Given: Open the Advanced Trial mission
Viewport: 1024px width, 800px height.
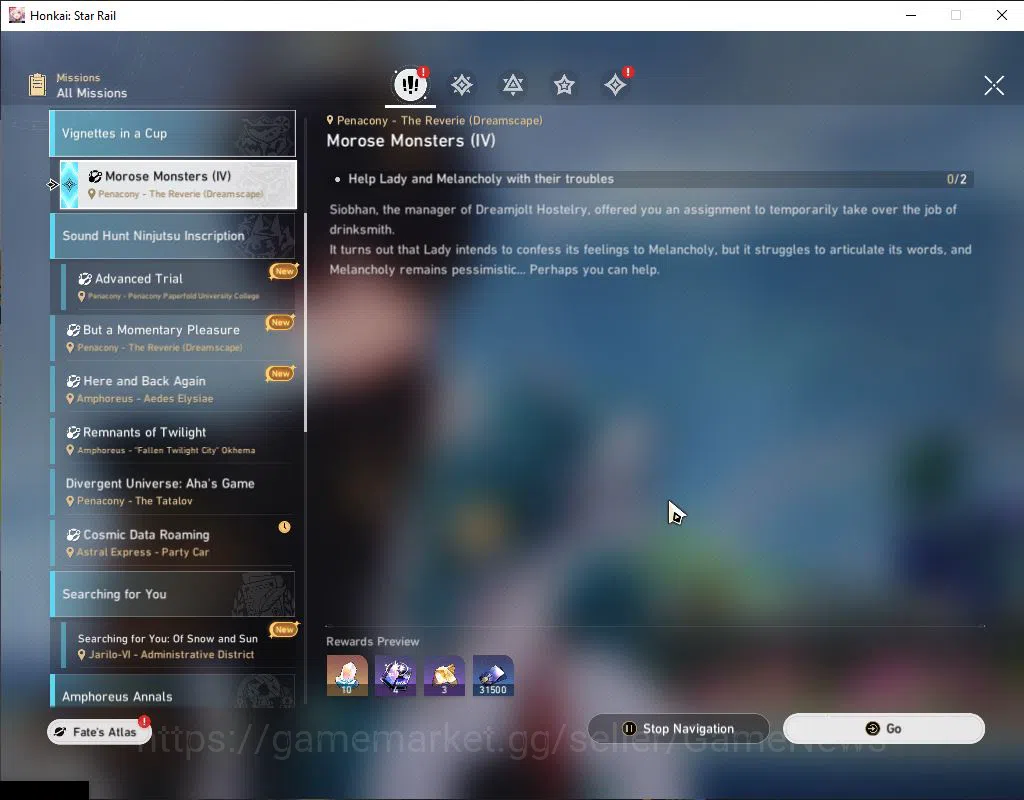Looking at the screenshot, I should [x=178, y=286].
